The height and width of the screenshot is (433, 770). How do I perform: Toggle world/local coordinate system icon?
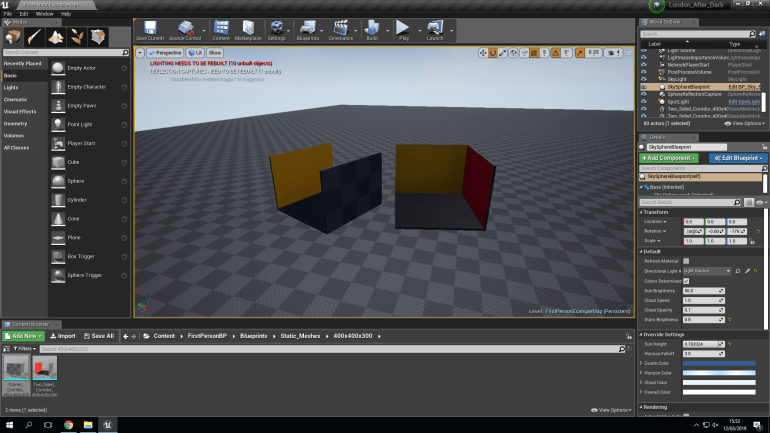coord(513,53)
